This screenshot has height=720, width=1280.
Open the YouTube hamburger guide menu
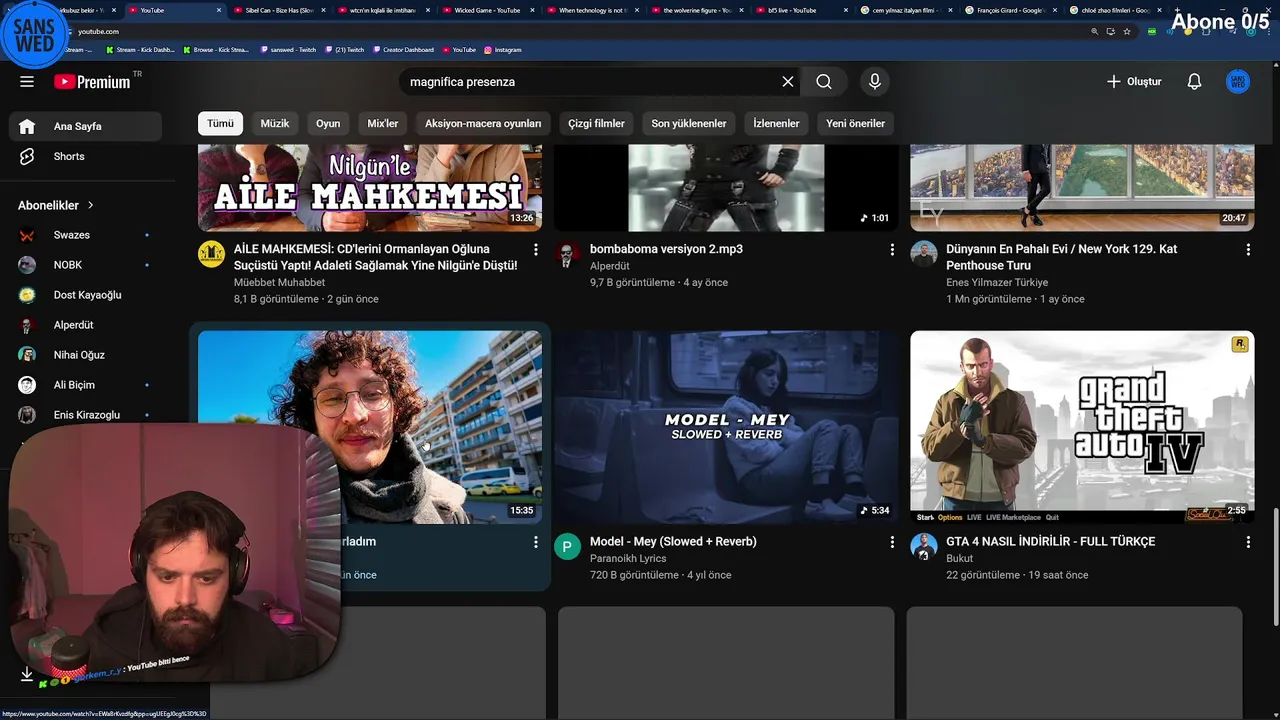27,82
